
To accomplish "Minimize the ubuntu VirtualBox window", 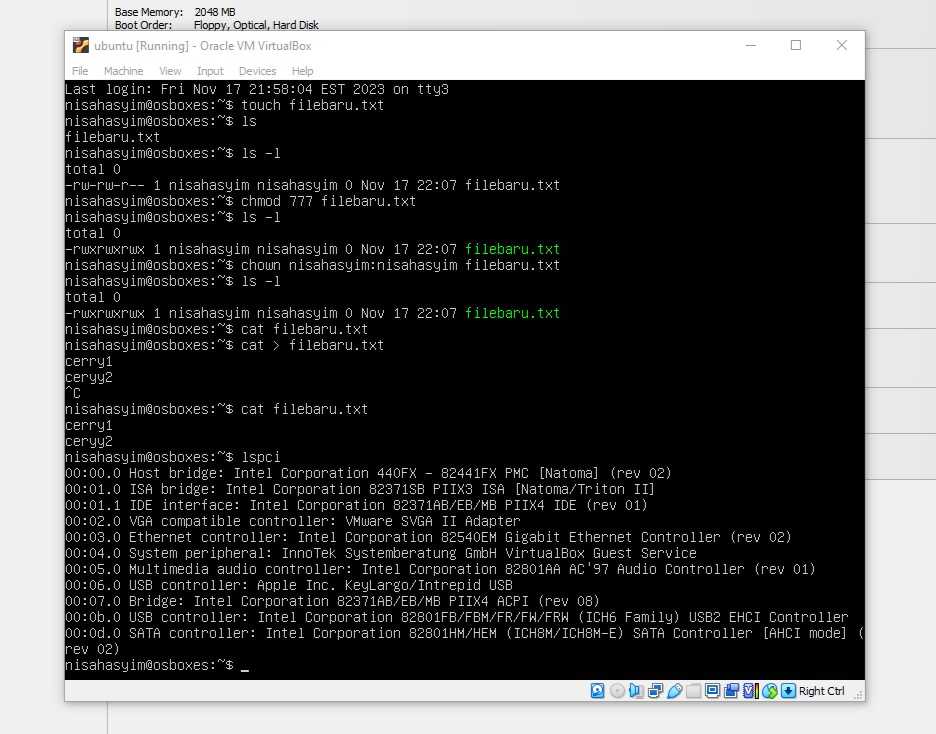I will pos(751,45).
